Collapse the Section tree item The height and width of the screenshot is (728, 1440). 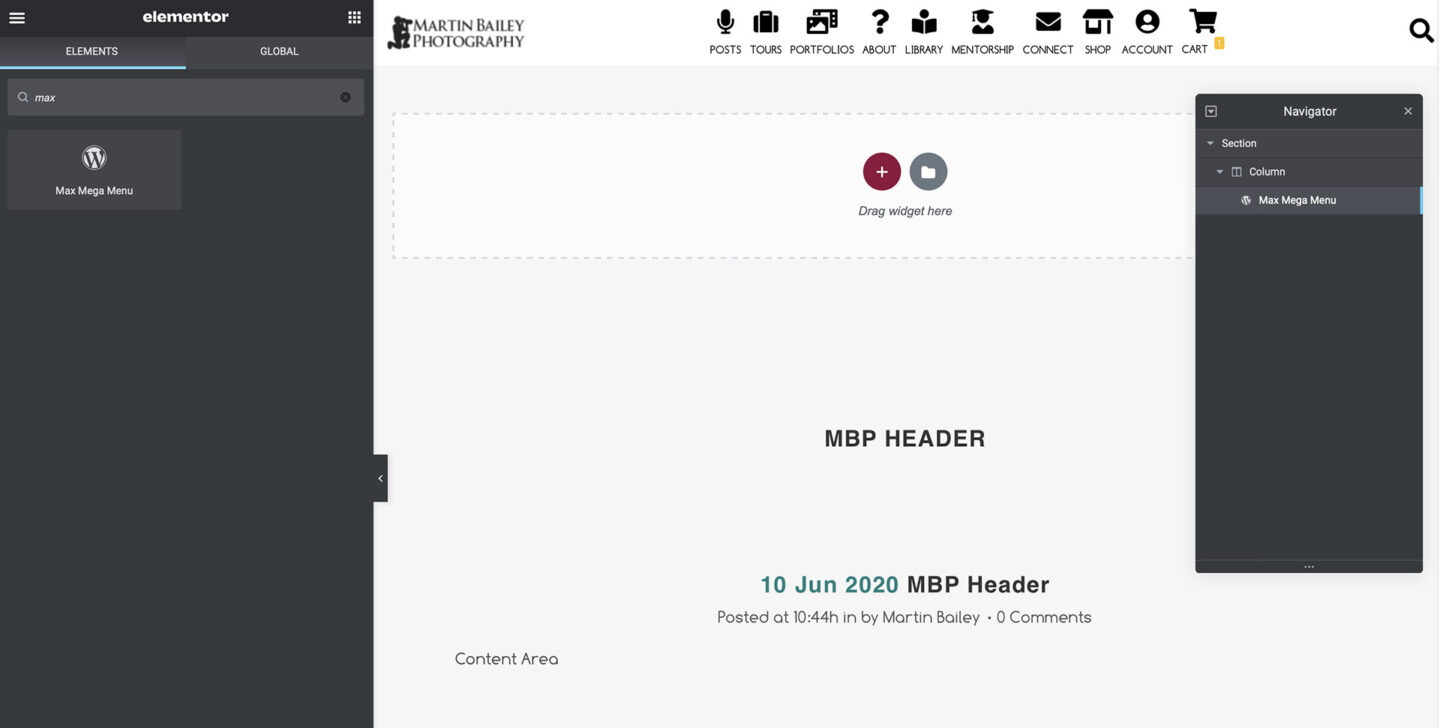(1210, 144)
